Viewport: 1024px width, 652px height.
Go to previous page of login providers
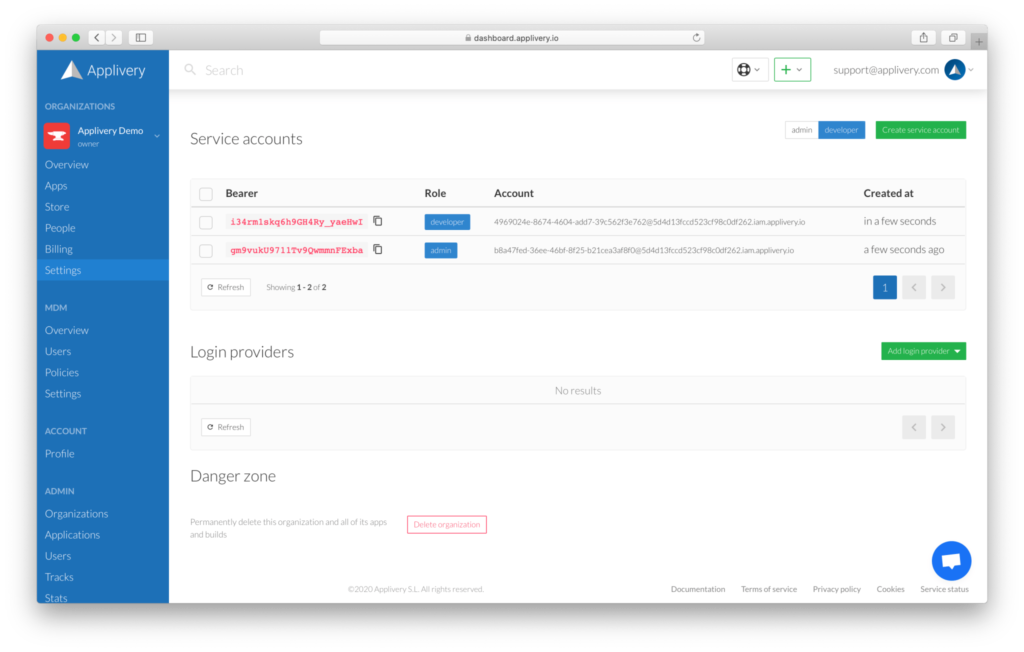tap(914, 427)
